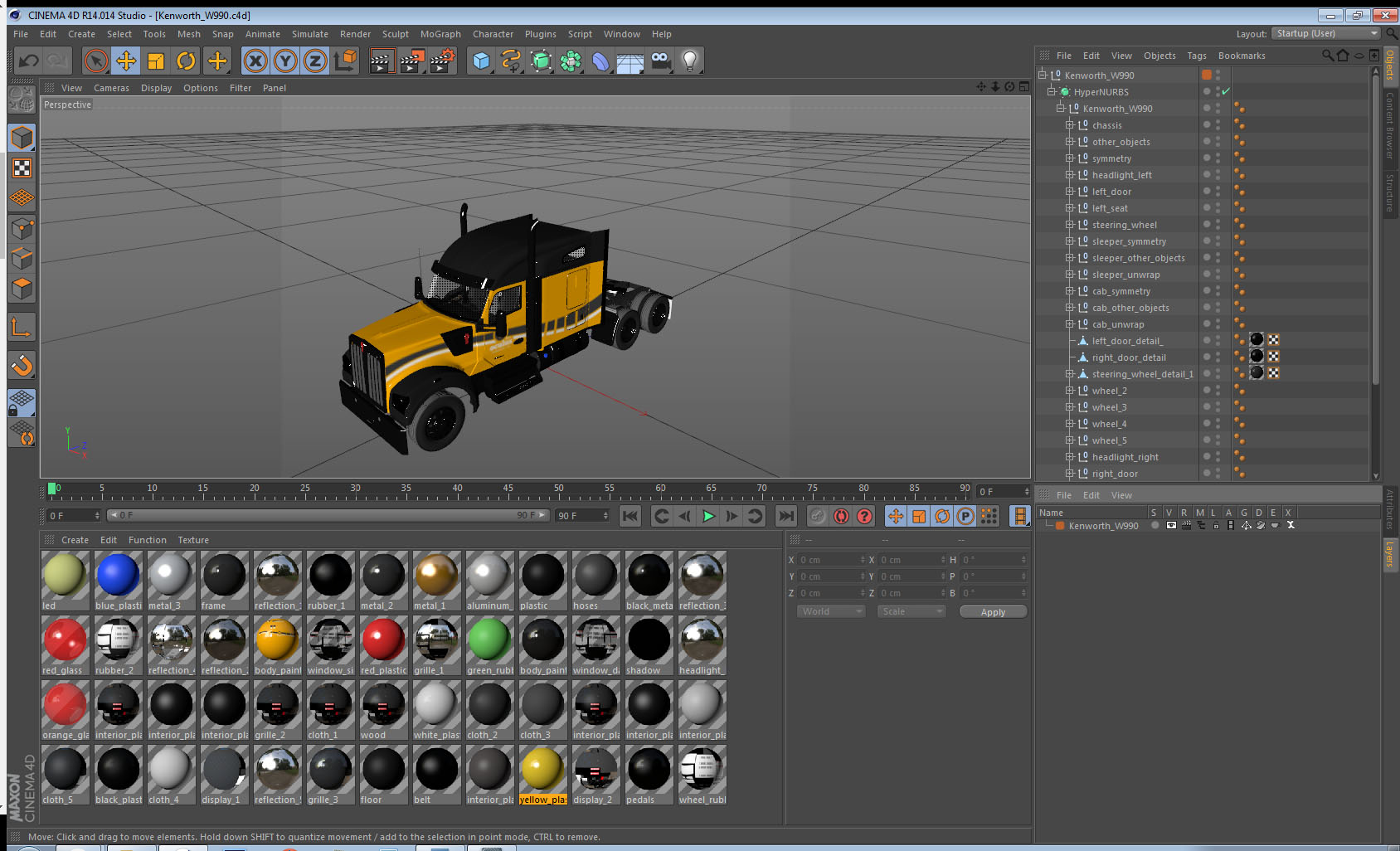Screen dimensions: 1400x851
Task: Switch to Points mode in left palette
Action: tap(22, 228)
